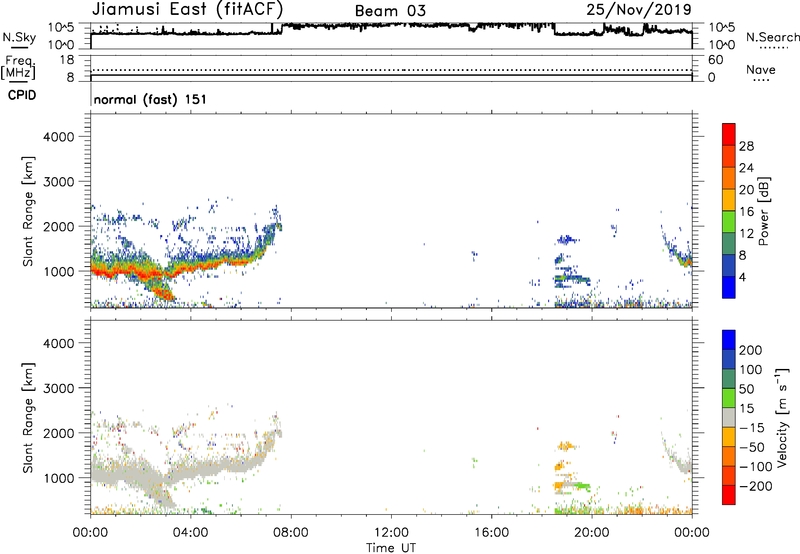
Task: Click the '4' label on the Power colorbar
Action: point(743,277)
